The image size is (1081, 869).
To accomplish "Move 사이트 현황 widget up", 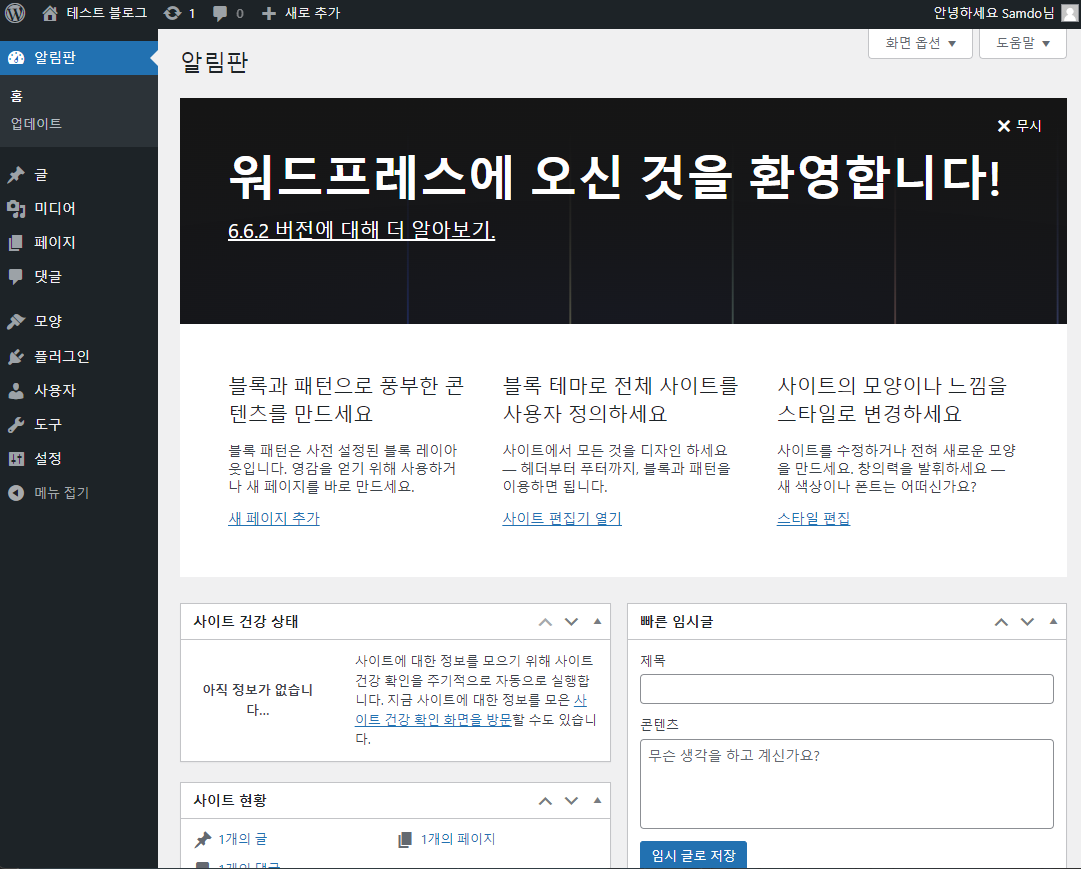I will coord(545,801).
